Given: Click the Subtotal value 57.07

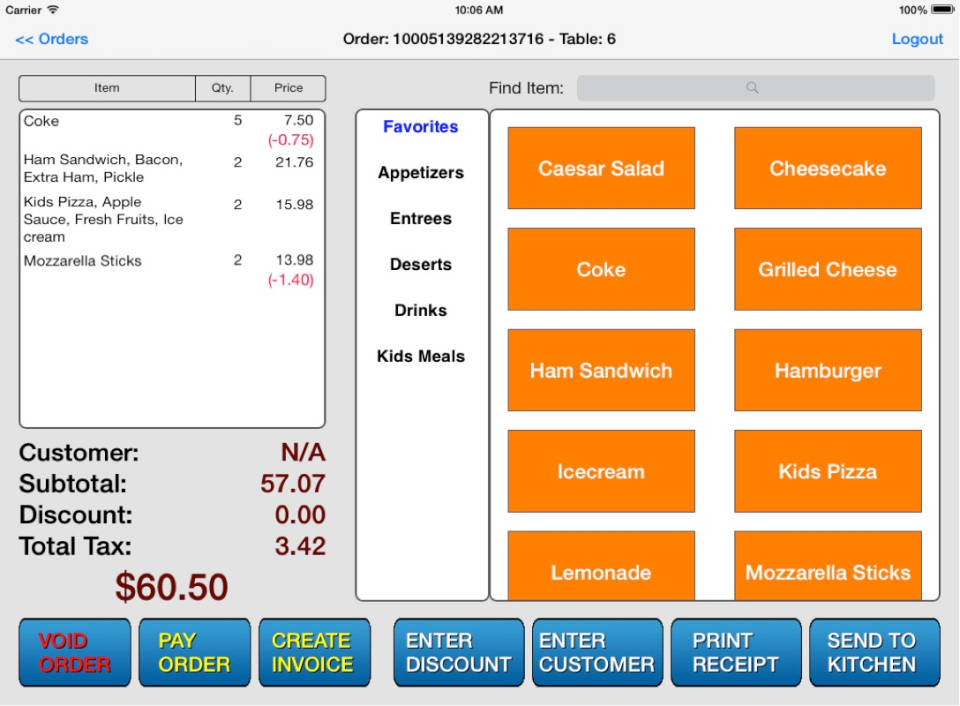Looking at the screenshot, I should tap(293, 484).
